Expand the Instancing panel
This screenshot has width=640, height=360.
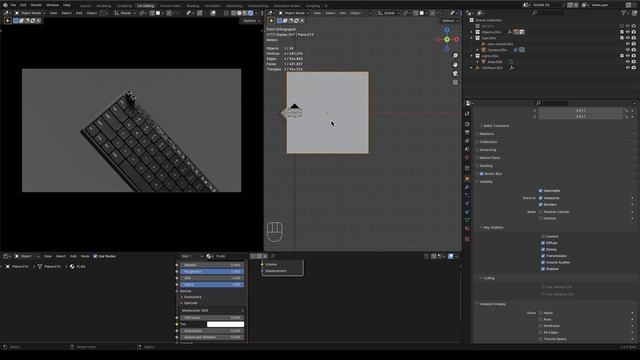[x=488, y=150]
